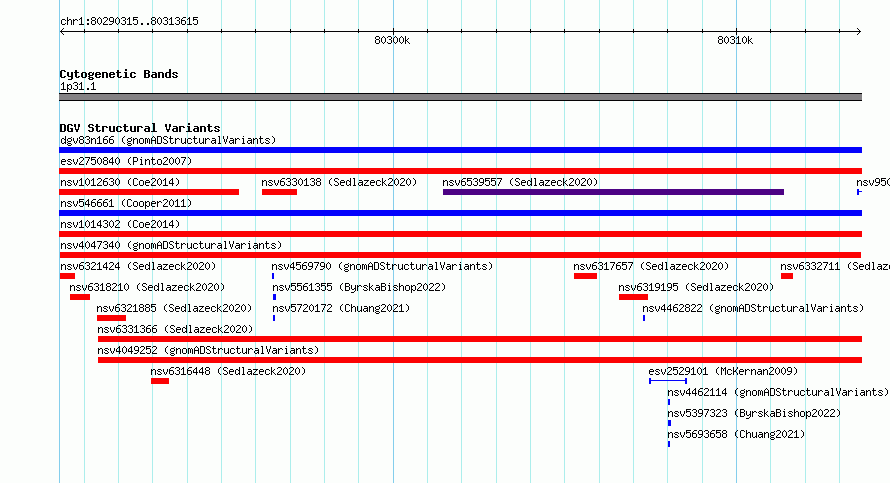Click the long red nsv6331366 bar

(480, 339)
